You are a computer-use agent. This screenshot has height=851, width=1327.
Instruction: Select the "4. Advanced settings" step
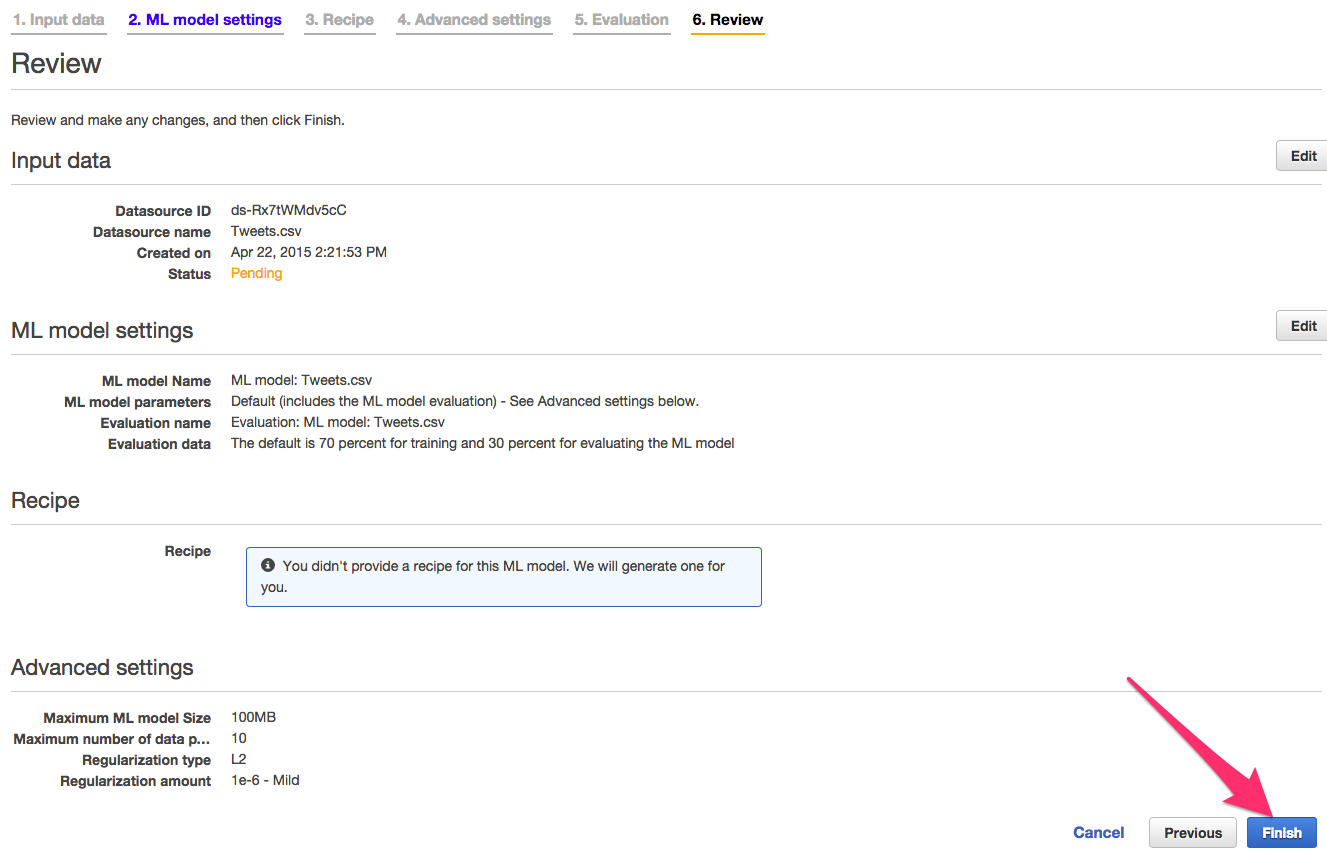[473, 19]
